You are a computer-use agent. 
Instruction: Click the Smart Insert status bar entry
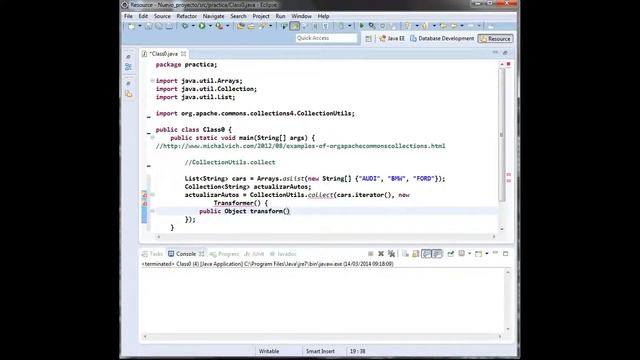[x=320, y=351]
